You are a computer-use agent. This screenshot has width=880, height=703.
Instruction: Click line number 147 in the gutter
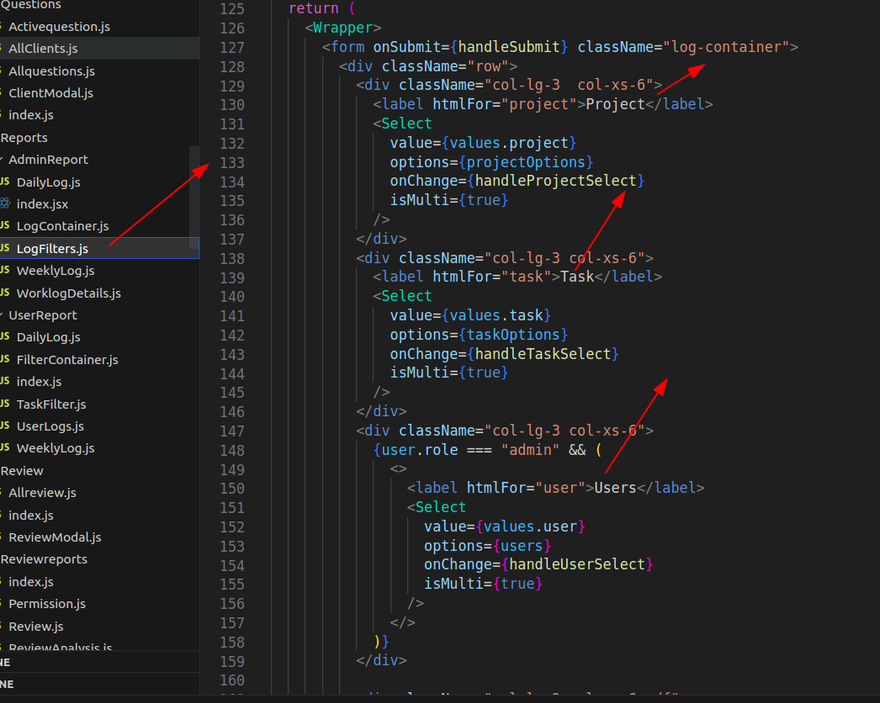231,431
